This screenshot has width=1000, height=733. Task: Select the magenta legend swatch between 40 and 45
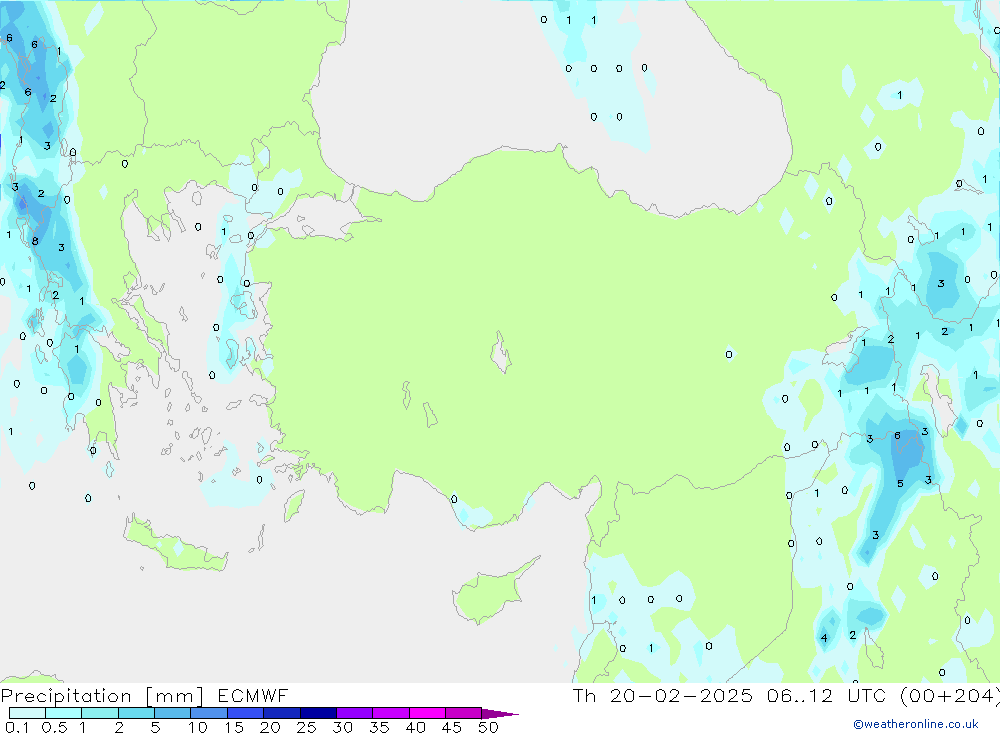click(427, 713)
